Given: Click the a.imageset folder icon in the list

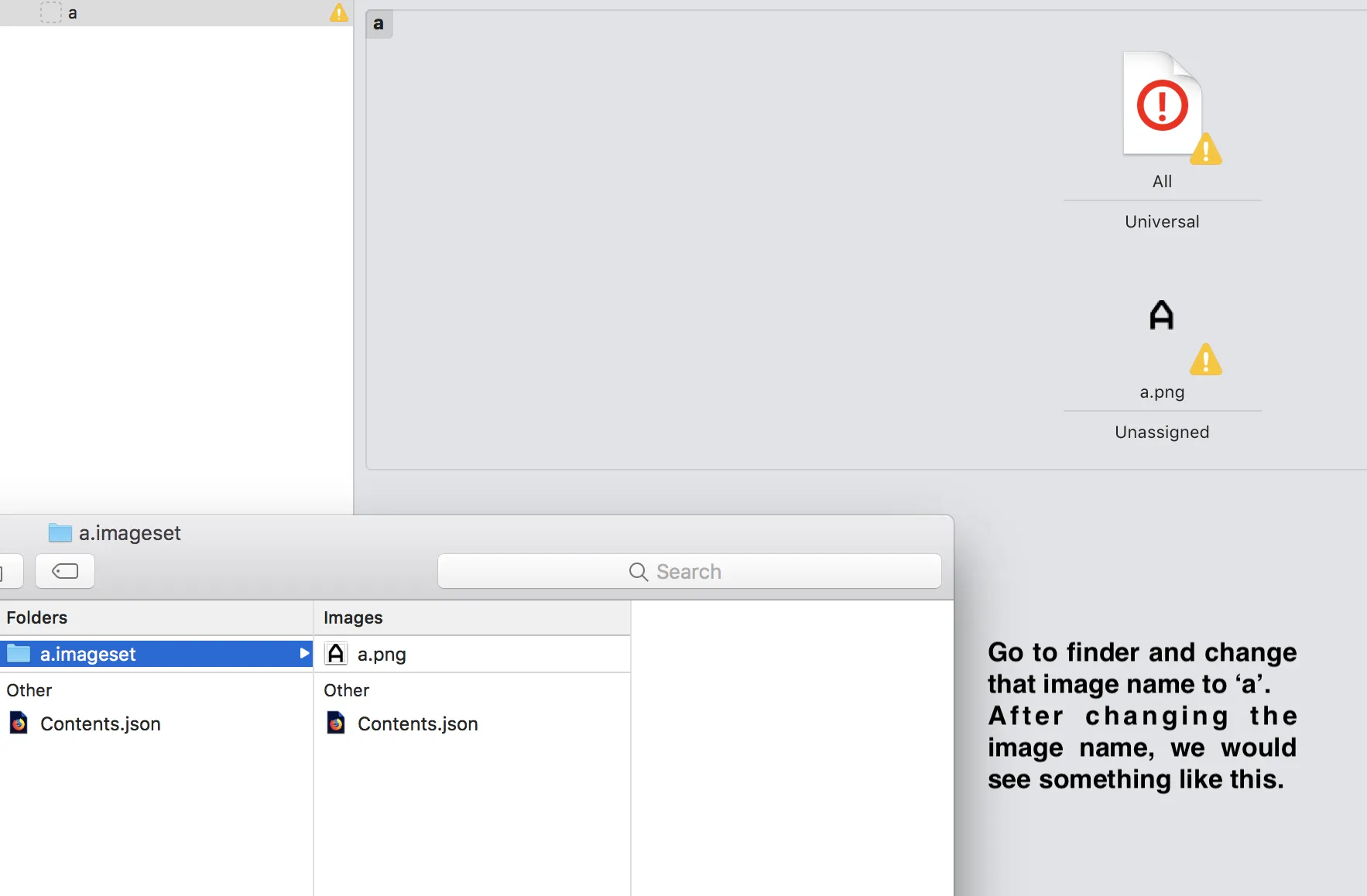Looking at the screenshot, I should [19, 654].
